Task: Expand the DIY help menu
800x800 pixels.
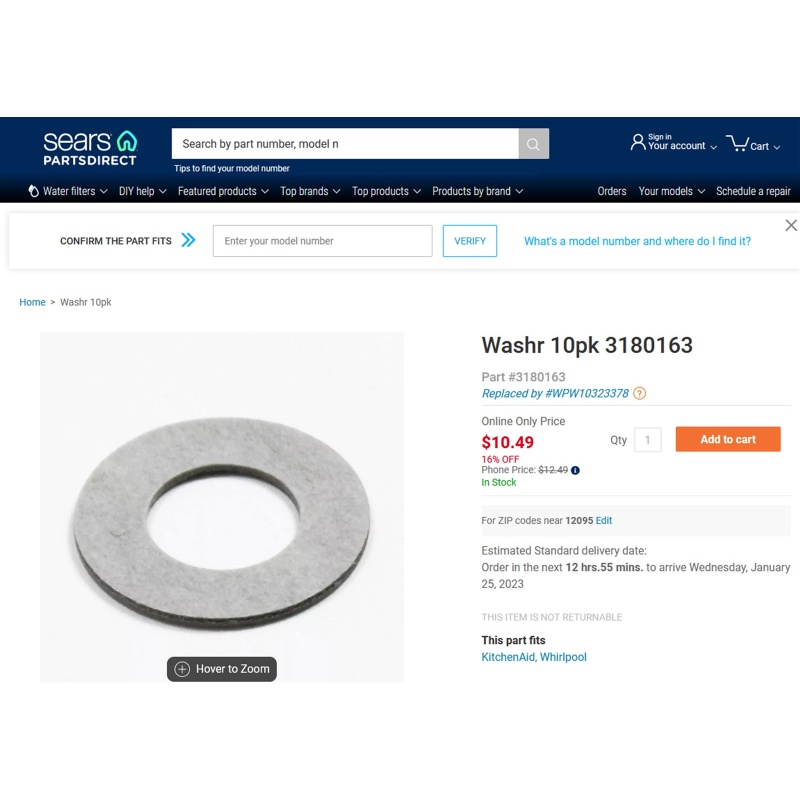Action: (142, 191)
